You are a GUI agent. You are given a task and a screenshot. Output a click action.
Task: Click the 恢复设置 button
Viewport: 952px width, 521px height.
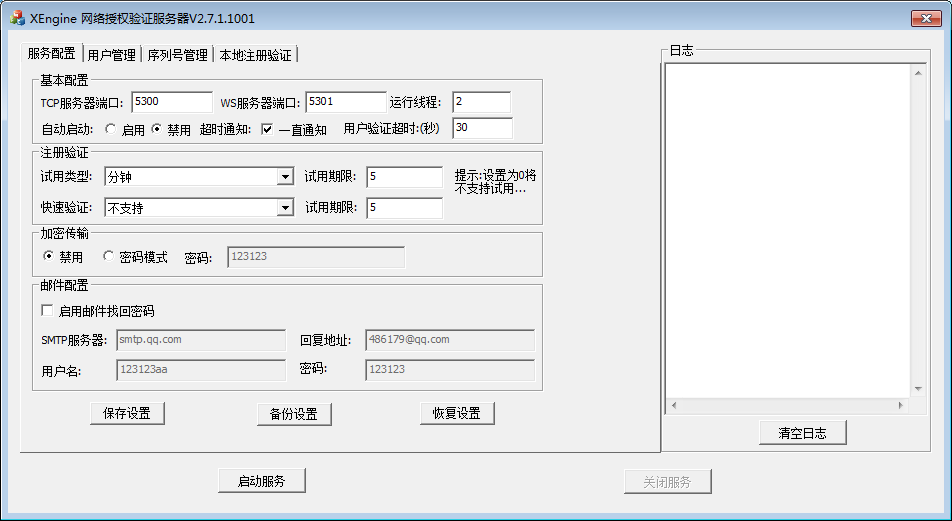(x=457, y=414)
